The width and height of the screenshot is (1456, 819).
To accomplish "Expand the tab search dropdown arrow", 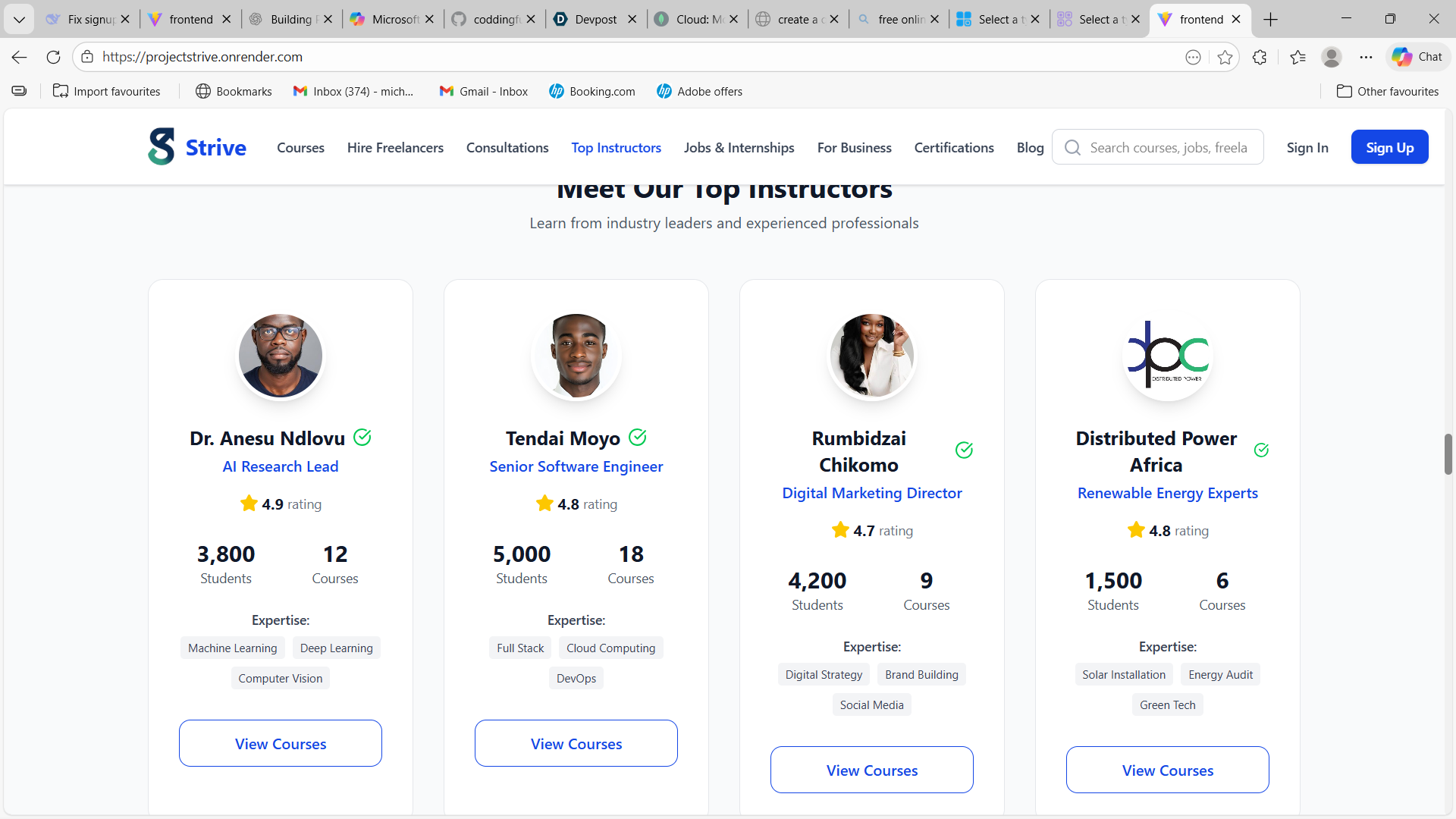I will coord(19,19).
